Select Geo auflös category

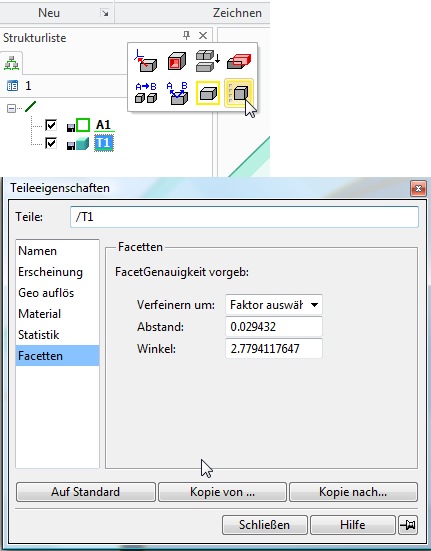pyautogui.click(x=57, y=293)
